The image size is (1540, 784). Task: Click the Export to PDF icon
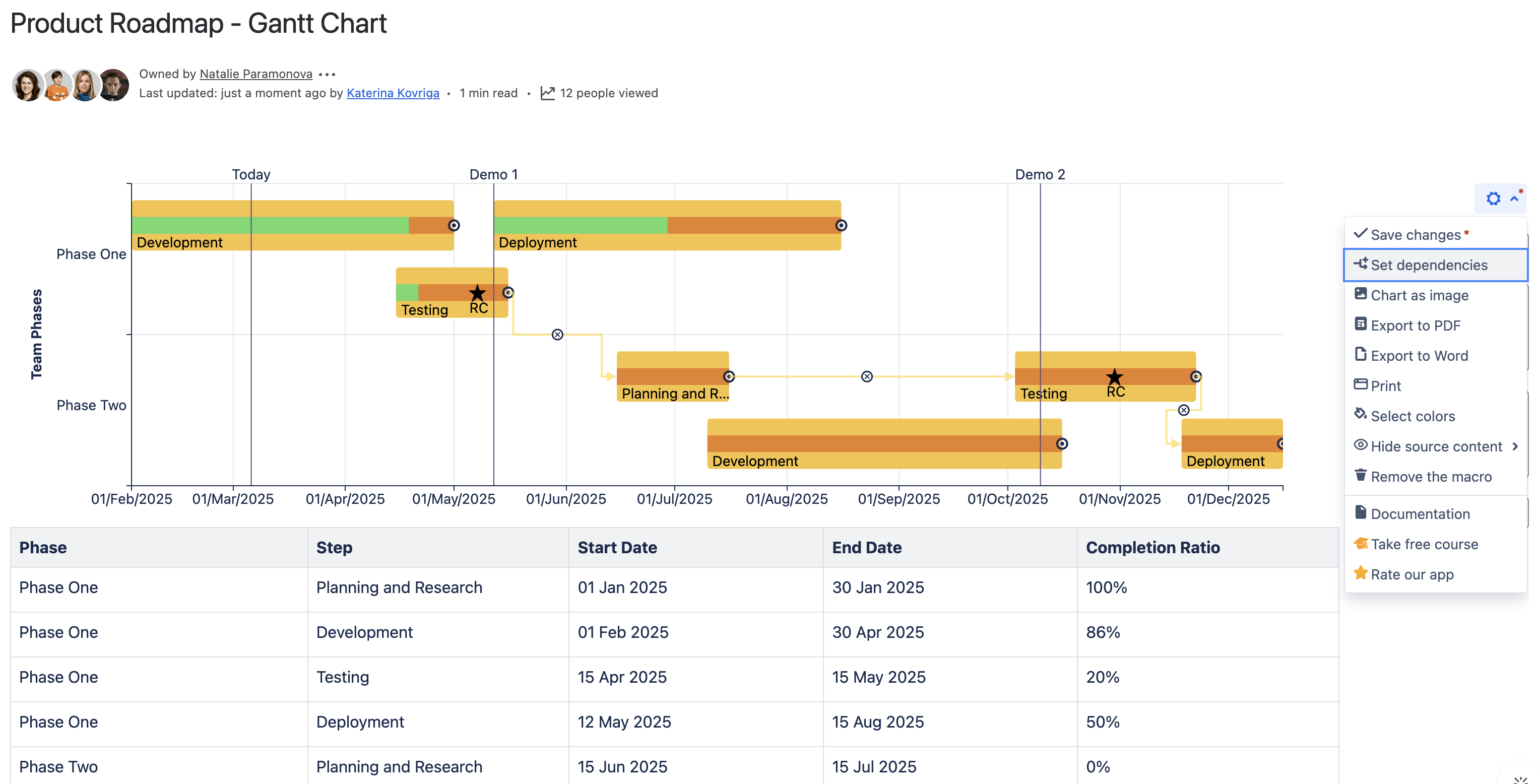point(1360,324)
